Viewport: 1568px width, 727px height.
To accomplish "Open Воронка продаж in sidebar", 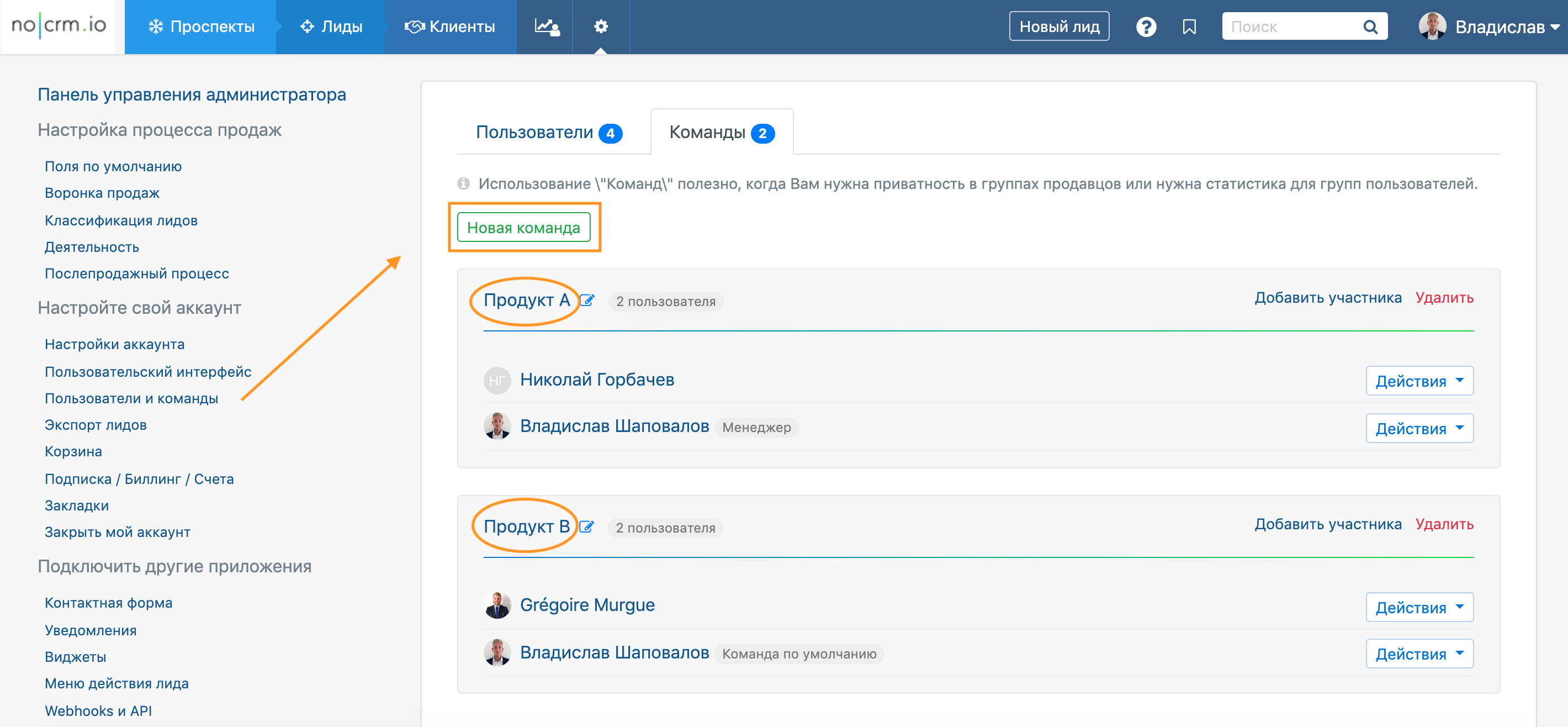I will (x=102, y=193).
